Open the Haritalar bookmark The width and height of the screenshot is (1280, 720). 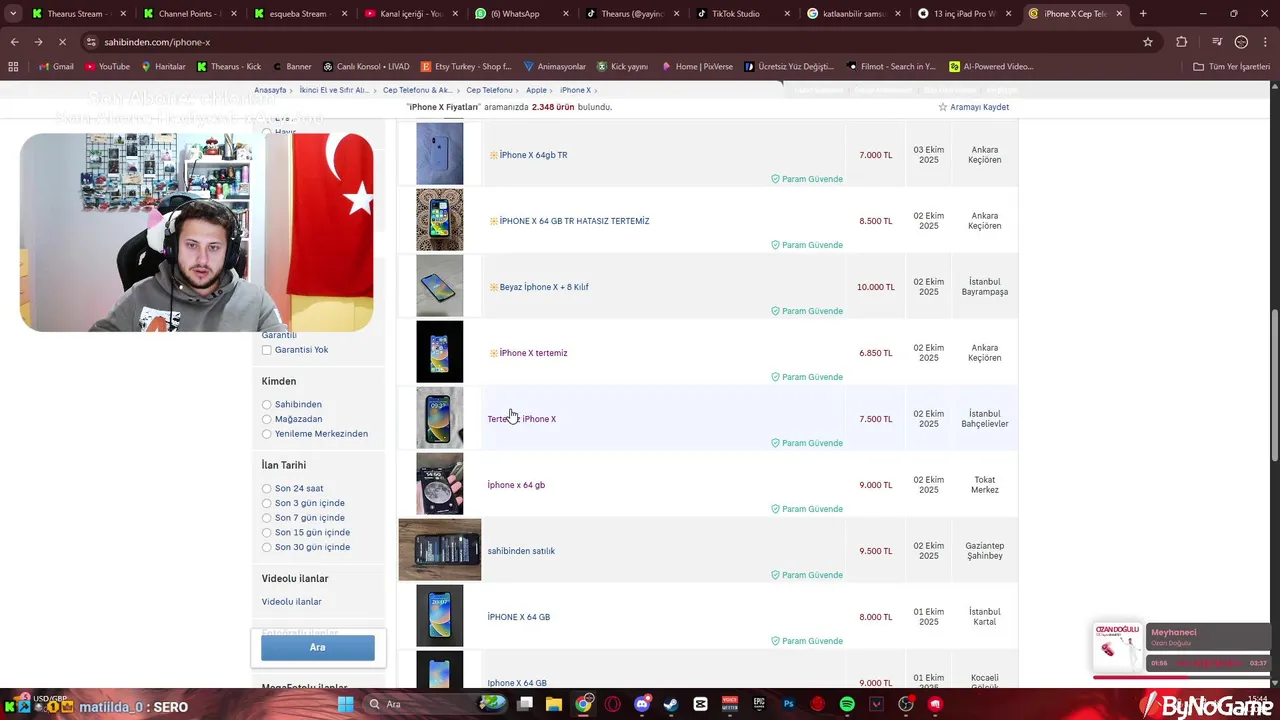(163, 67)
